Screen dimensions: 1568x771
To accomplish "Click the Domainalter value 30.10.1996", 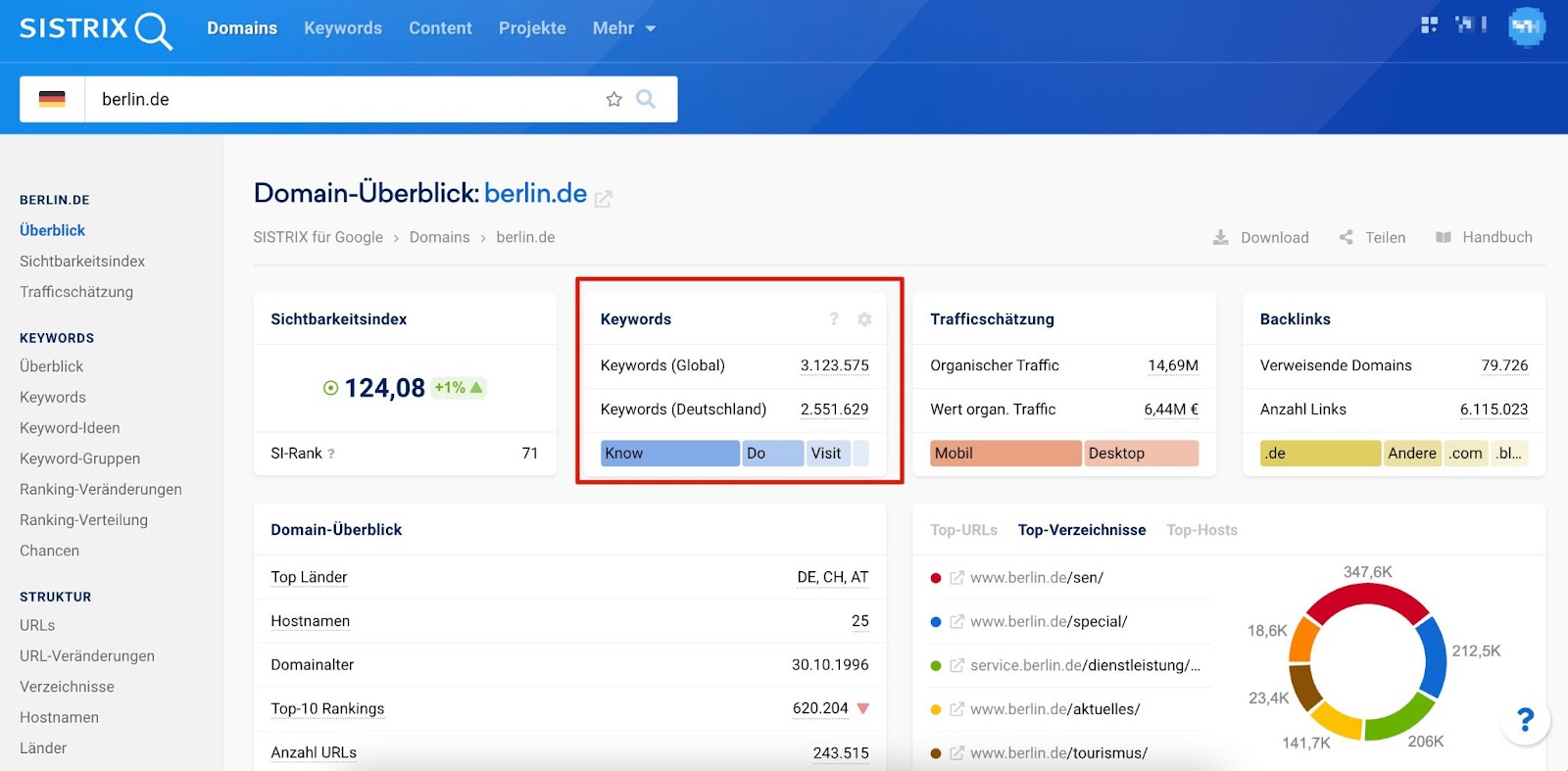I will click(x=830, y=665).
